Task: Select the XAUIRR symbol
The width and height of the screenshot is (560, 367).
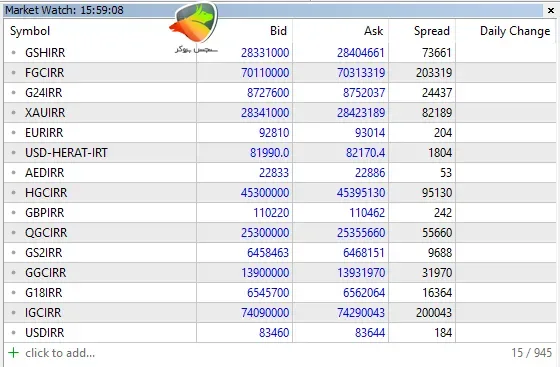Action: (x=45, y=113)
